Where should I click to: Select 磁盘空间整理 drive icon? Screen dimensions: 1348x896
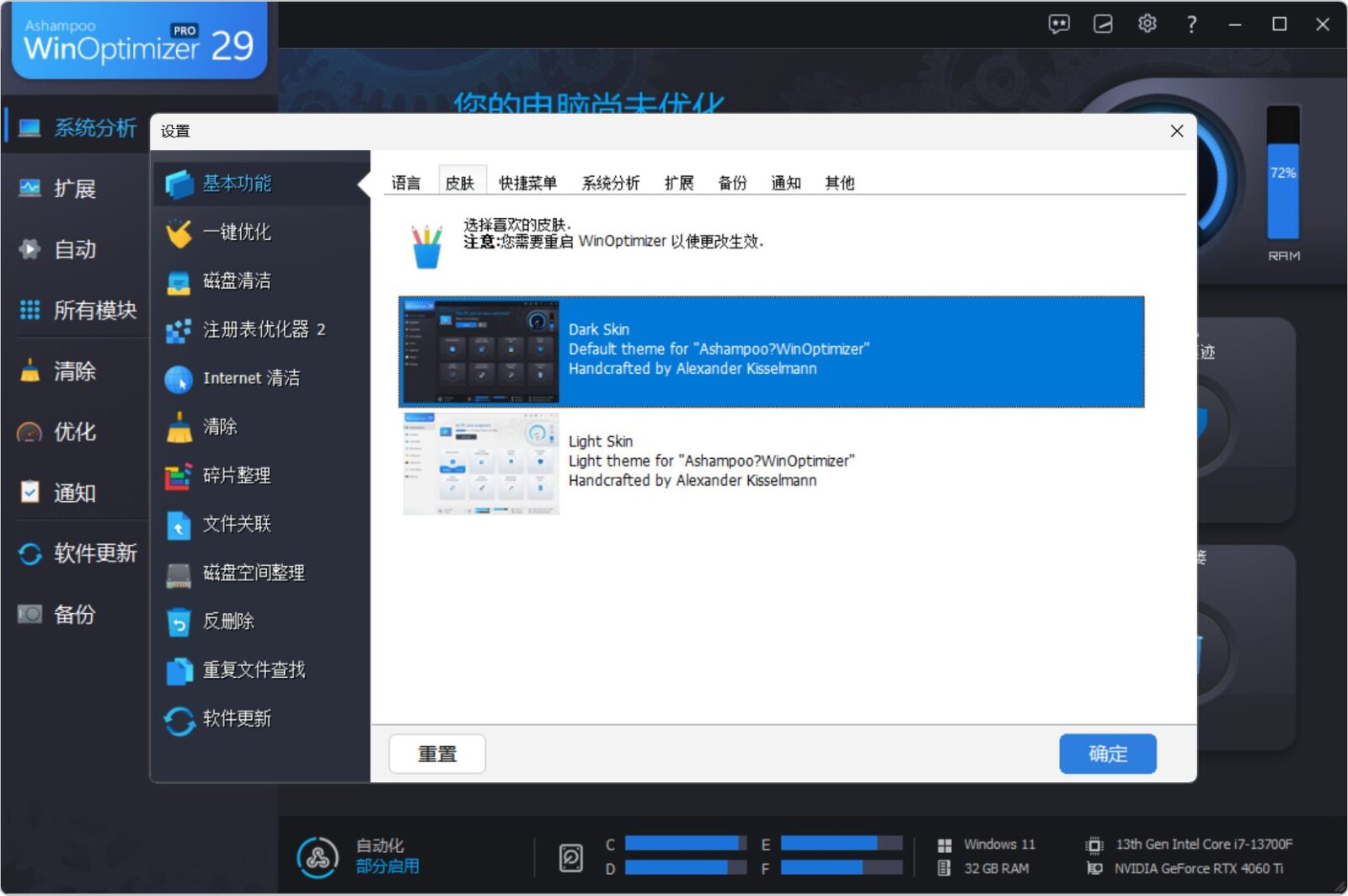179,573
